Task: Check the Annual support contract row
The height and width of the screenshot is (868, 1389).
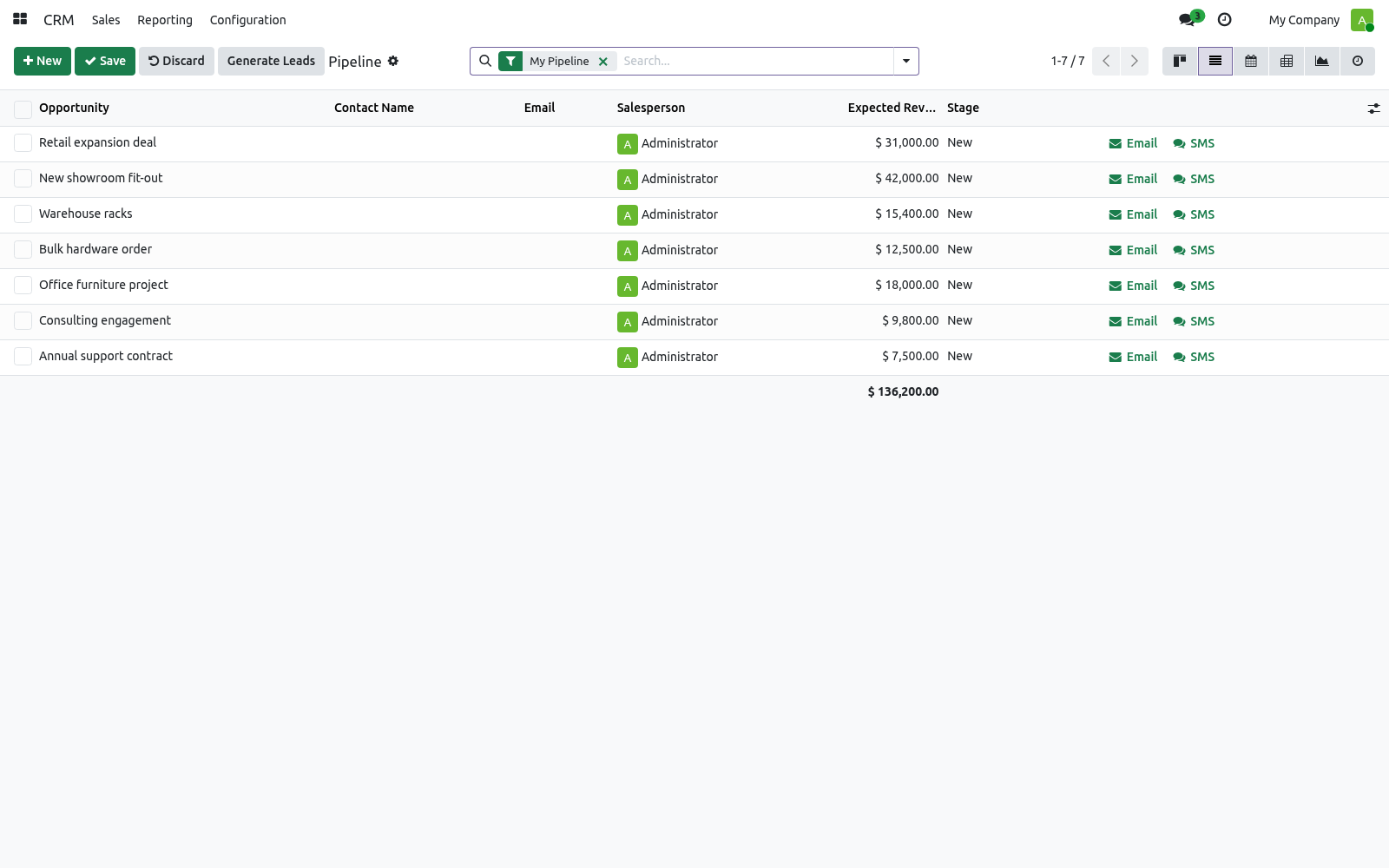Action: click(x=23, y=356)
